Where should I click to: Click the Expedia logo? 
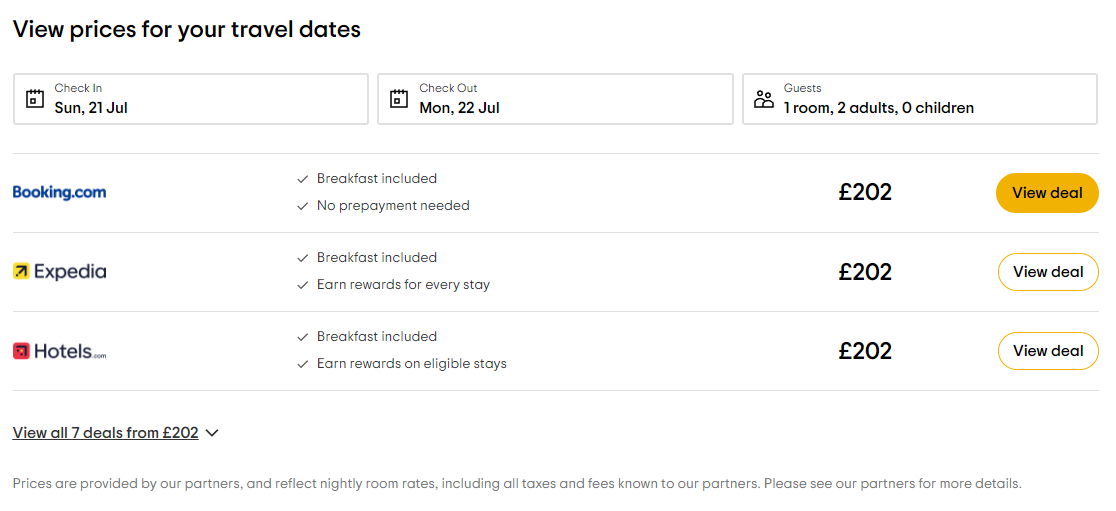click(x=59, y=271)
